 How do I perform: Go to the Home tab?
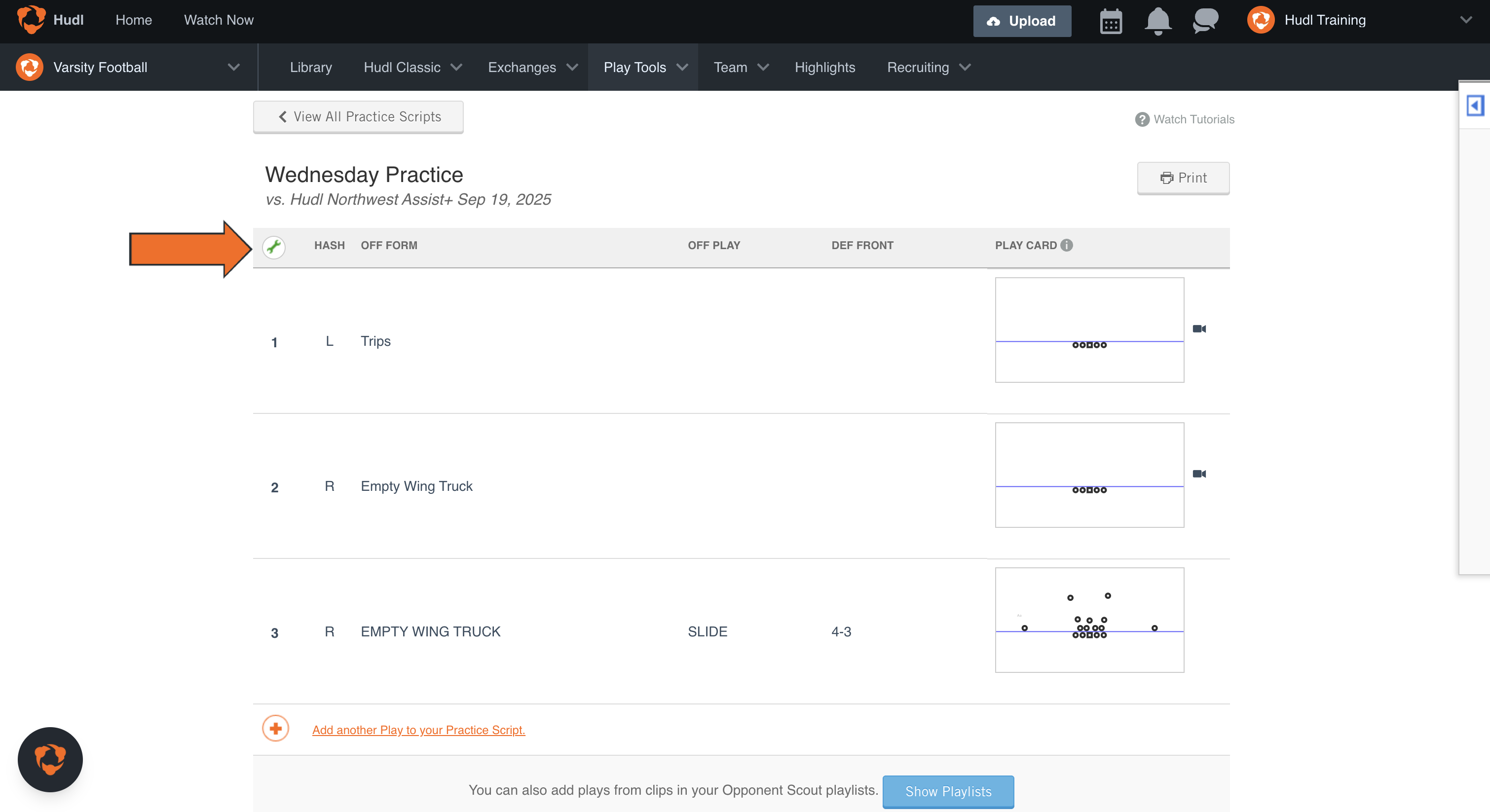tap(134, 20)
